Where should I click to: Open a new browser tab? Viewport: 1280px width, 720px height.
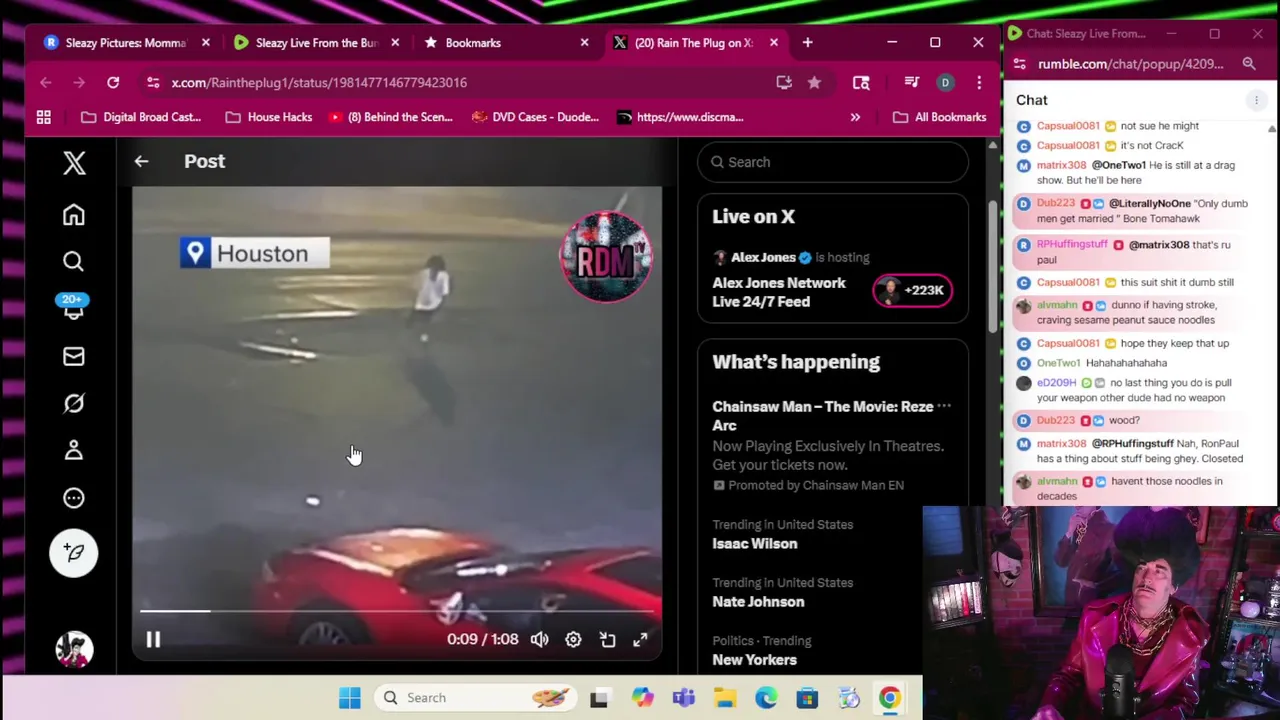point(807,43)
